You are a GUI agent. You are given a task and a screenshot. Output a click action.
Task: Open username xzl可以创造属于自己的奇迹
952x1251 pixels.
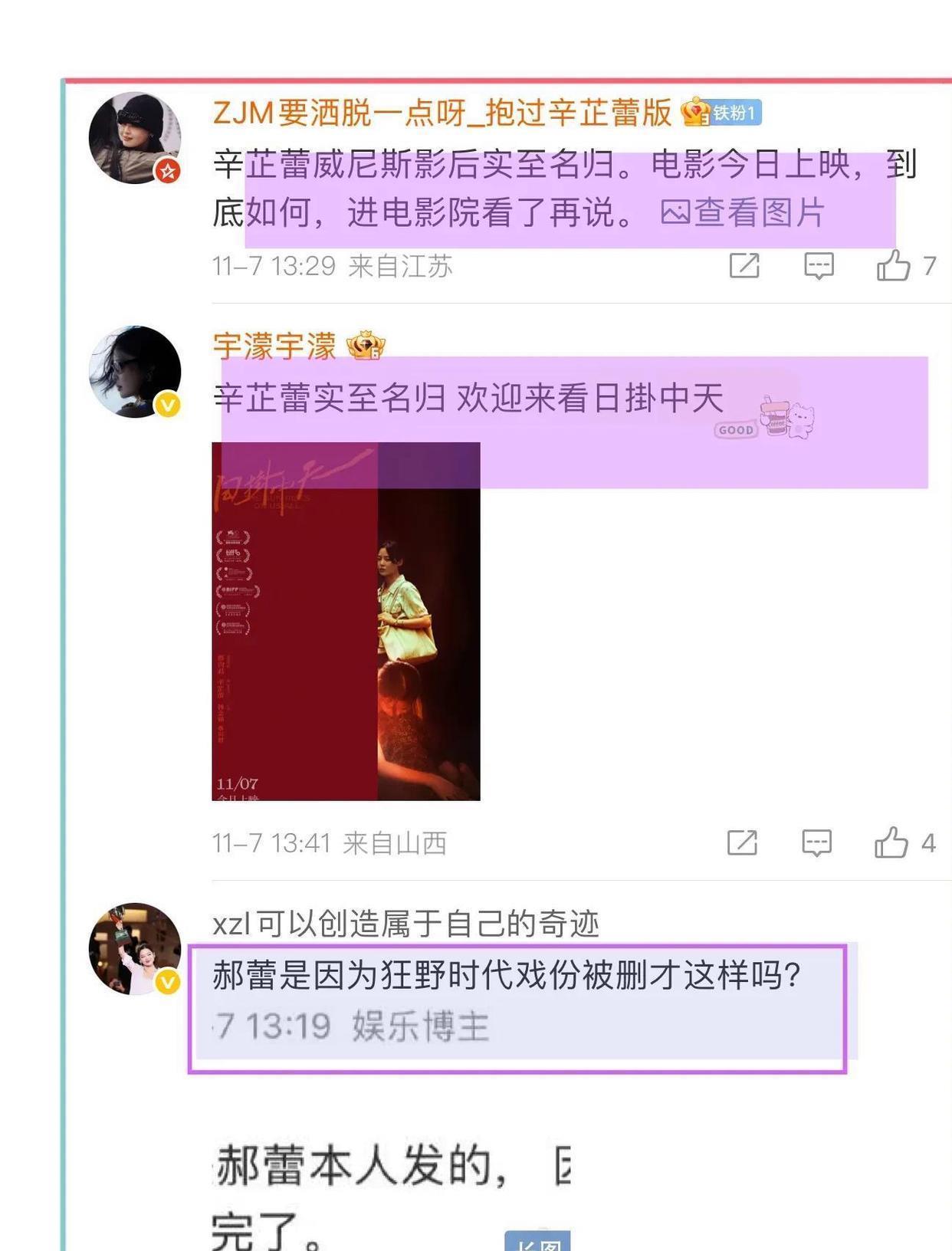(x=405, y=924)
